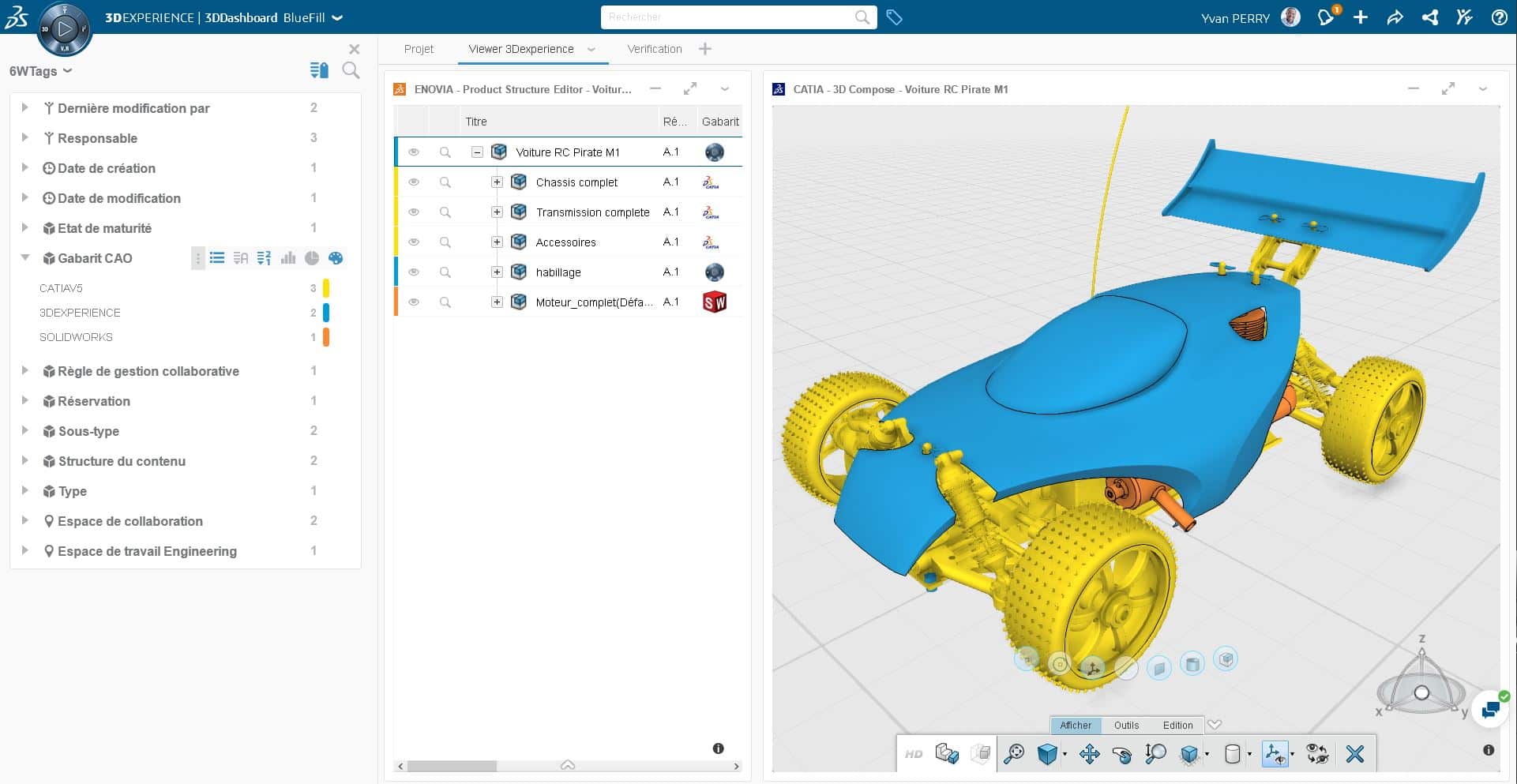Select the Pan tool in viewer toolbar
Image resolution: width=1517 pixels, height=784 pixels.
pyautogui.click(x=1090, y=754)
